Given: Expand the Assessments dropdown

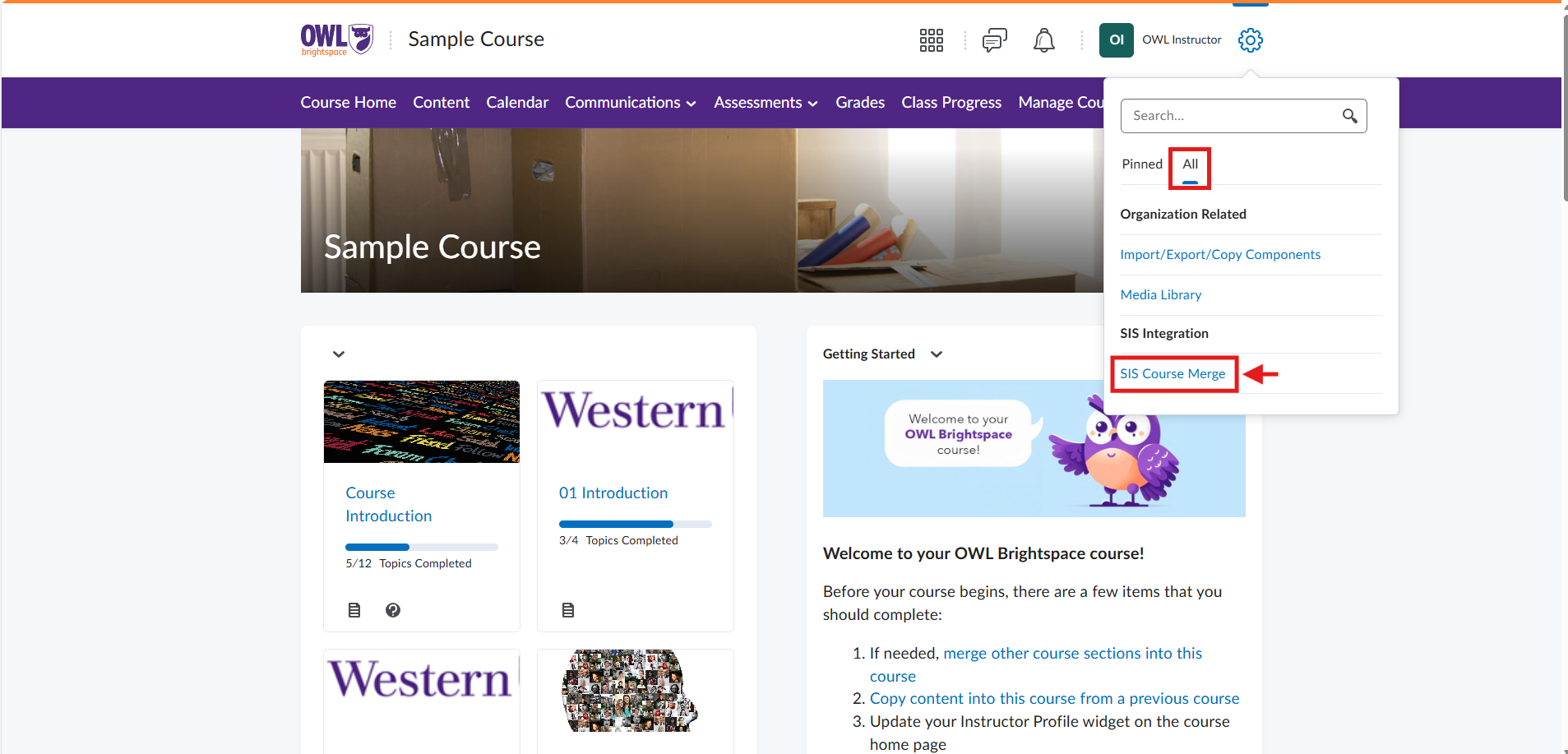Looking at the screenshot, I should pos(764,102).
